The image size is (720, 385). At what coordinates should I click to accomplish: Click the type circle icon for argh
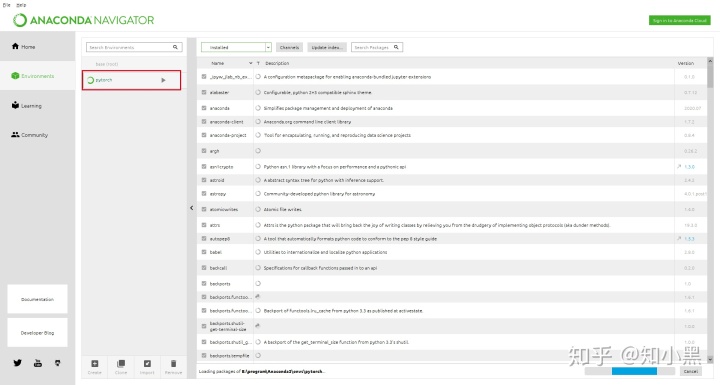(x=258, y=150)
